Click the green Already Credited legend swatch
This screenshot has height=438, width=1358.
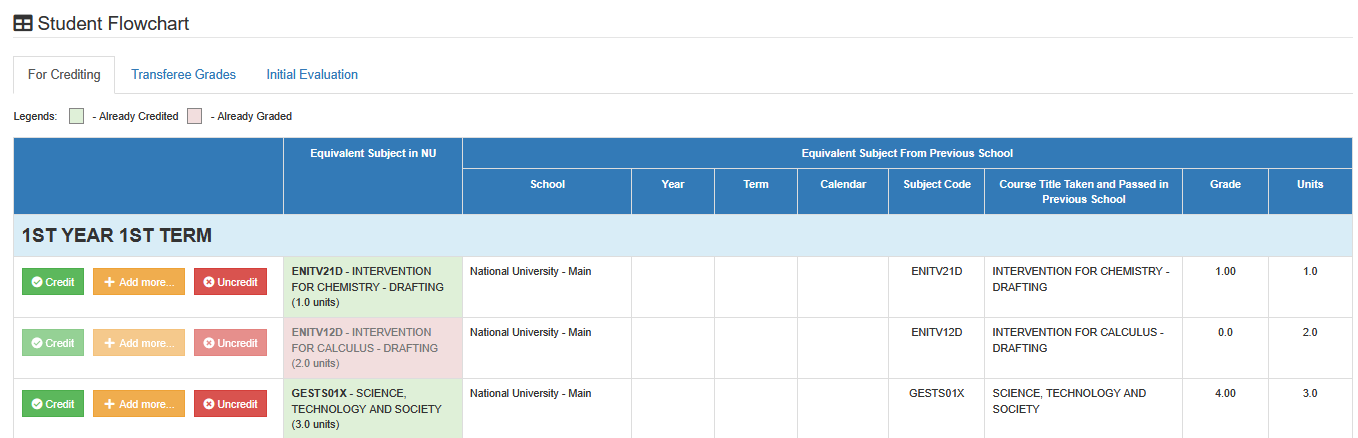(x=76, y=116)
